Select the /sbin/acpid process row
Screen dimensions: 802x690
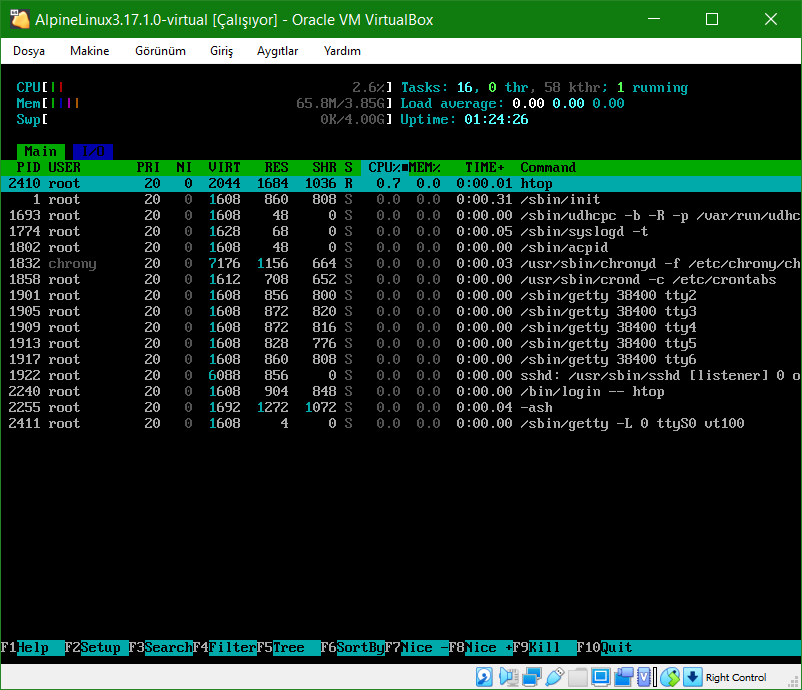tap(401, 247)
